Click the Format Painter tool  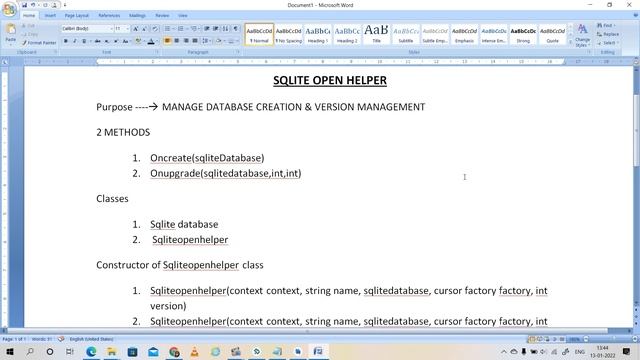click(39, 42)
